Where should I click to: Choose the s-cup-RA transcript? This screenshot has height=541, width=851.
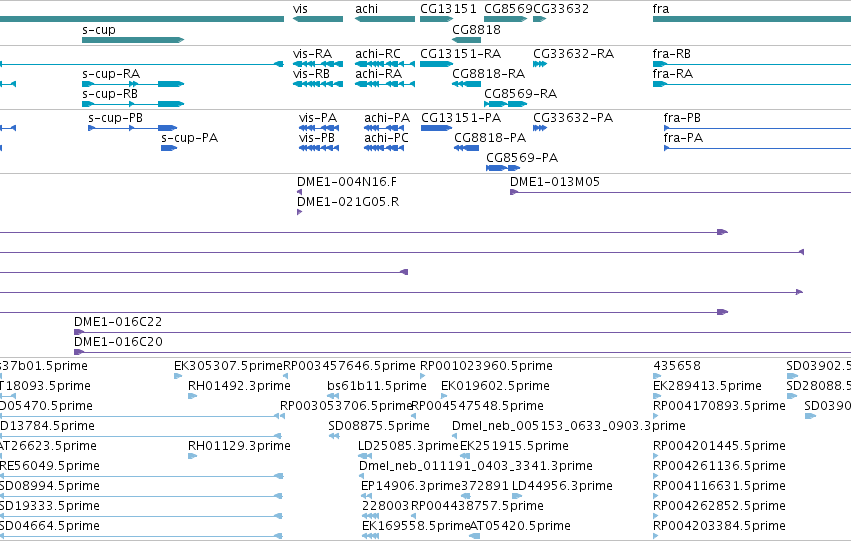(x=133, y=84)
